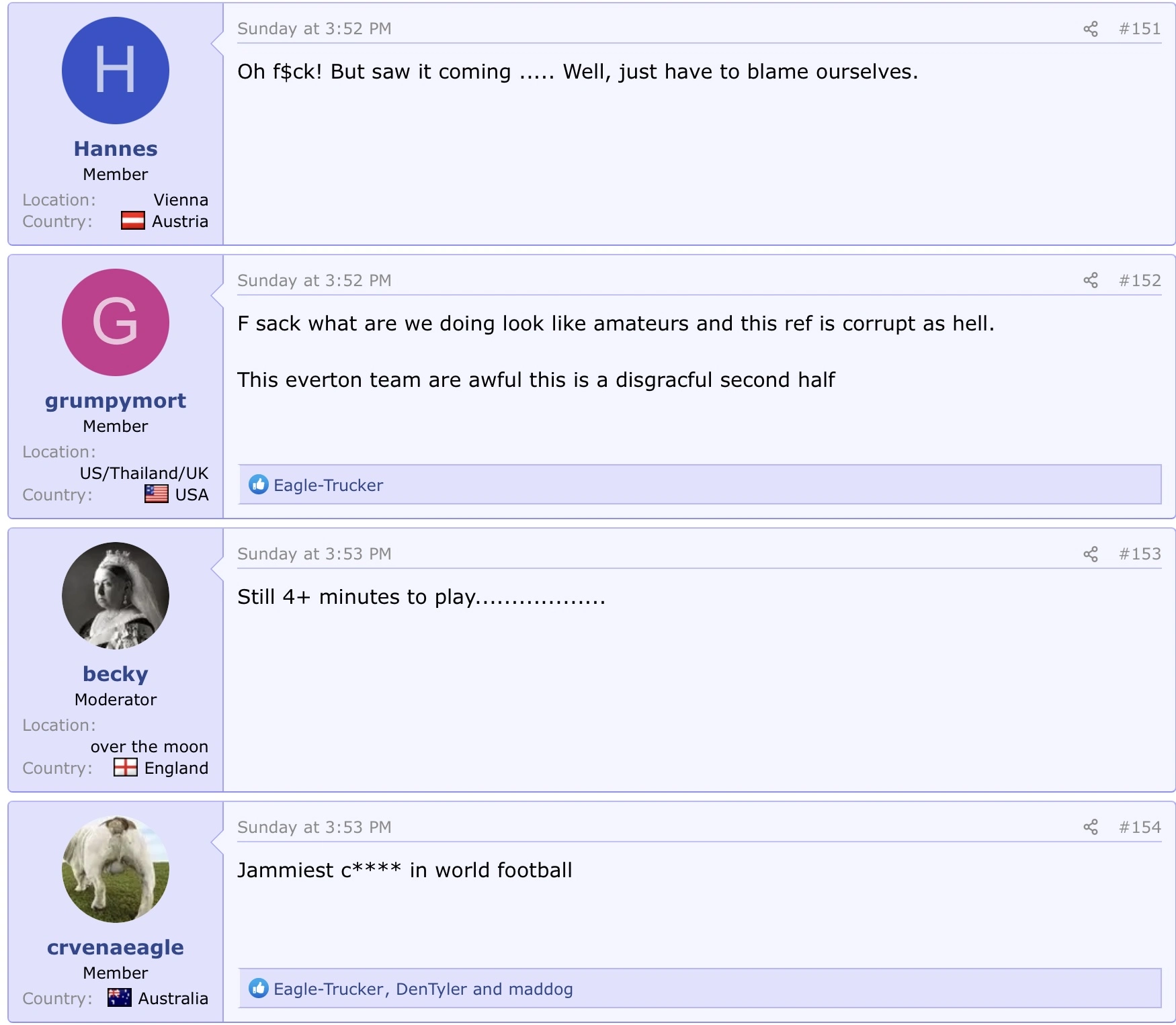Click Eagle-Trucker in post #152 likes
Screen dimensions: 1176x1025
point(328,486)
